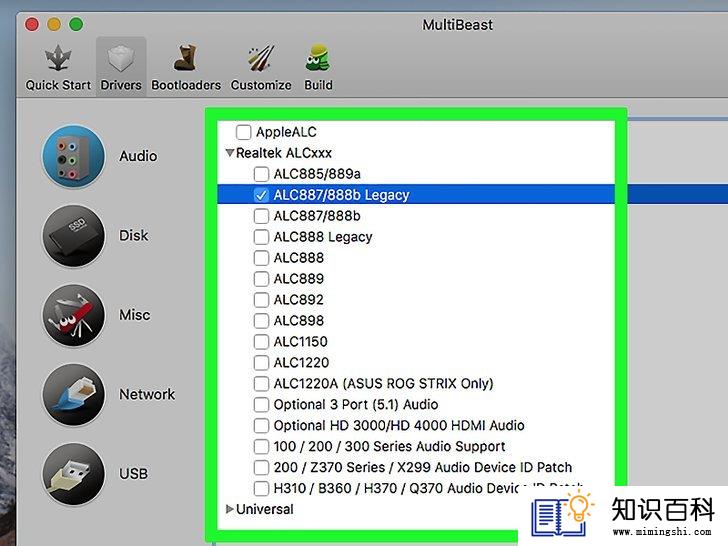Select the USB plug icon

pyautogui.click(x=73, y=474)
